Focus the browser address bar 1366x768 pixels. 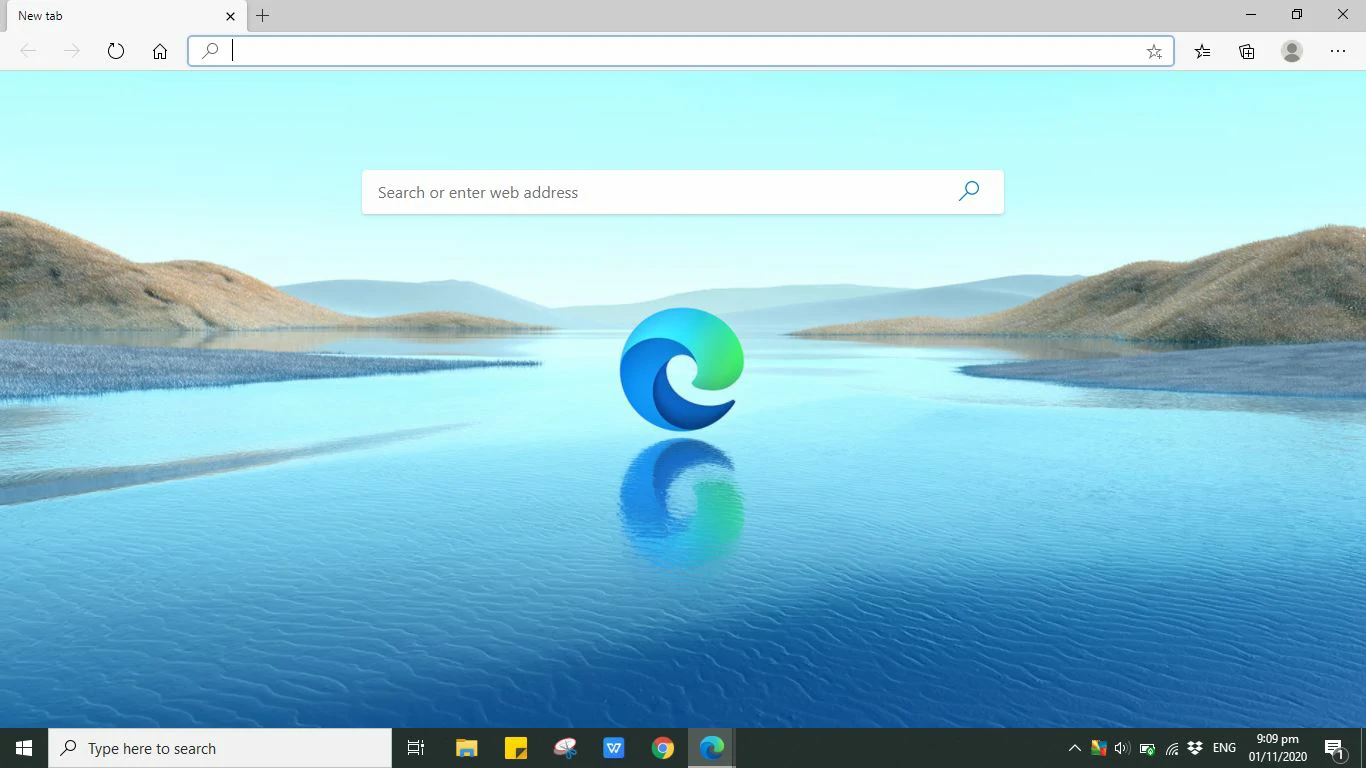tap(680, 51)
